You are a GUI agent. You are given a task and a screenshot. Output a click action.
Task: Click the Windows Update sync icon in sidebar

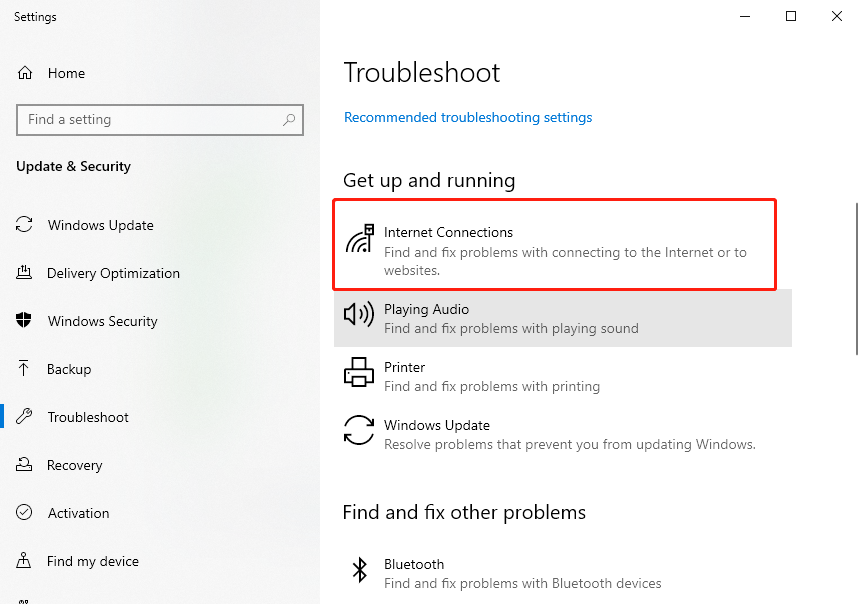24,224
